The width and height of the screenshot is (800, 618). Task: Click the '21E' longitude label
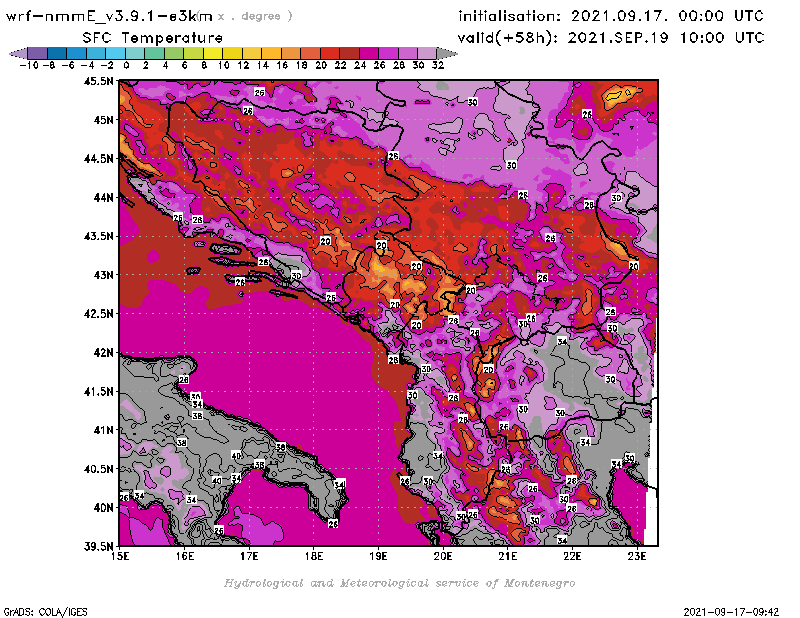click(508, 556)
